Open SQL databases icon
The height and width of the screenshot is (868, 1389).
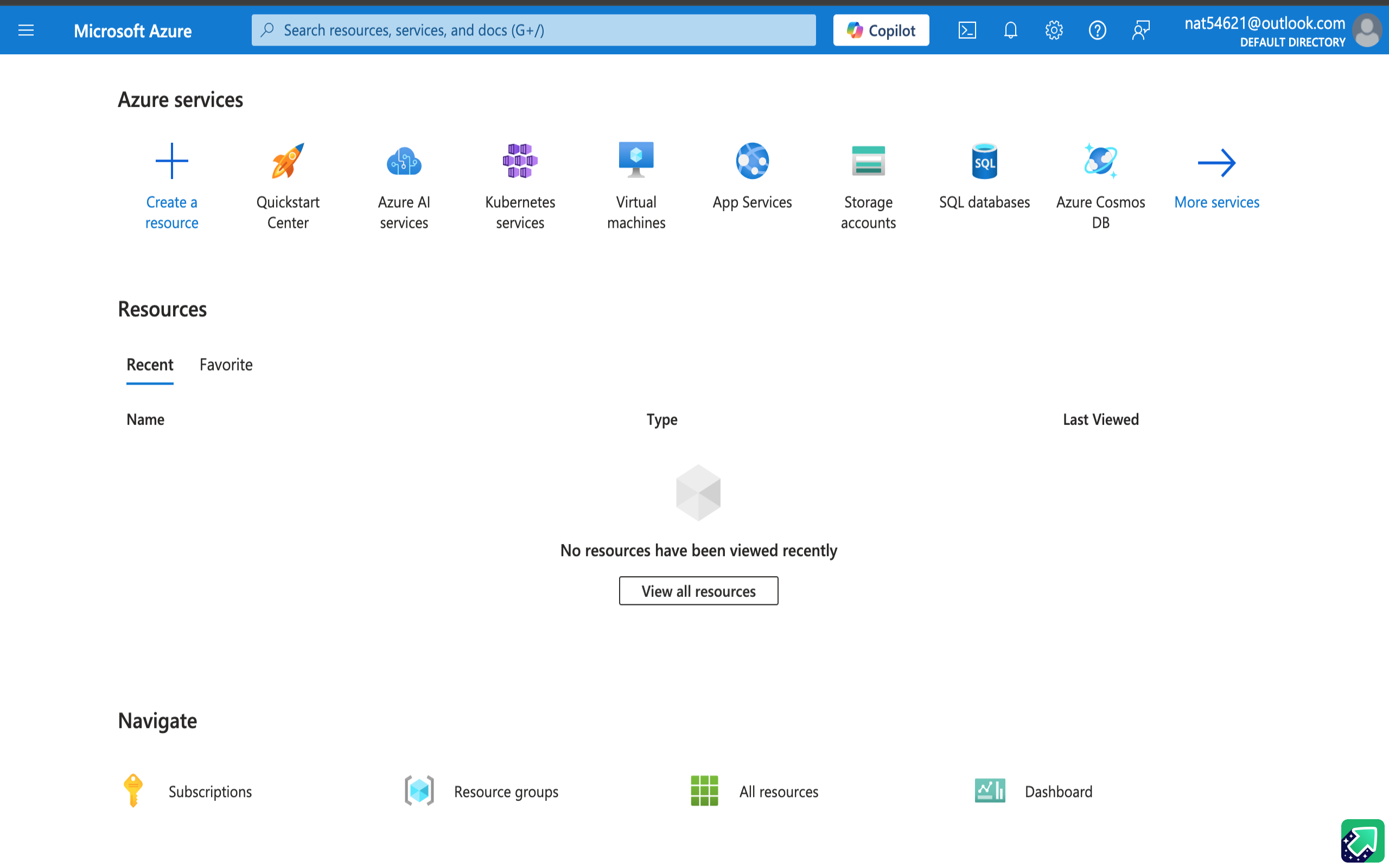[x=984, y=161]
